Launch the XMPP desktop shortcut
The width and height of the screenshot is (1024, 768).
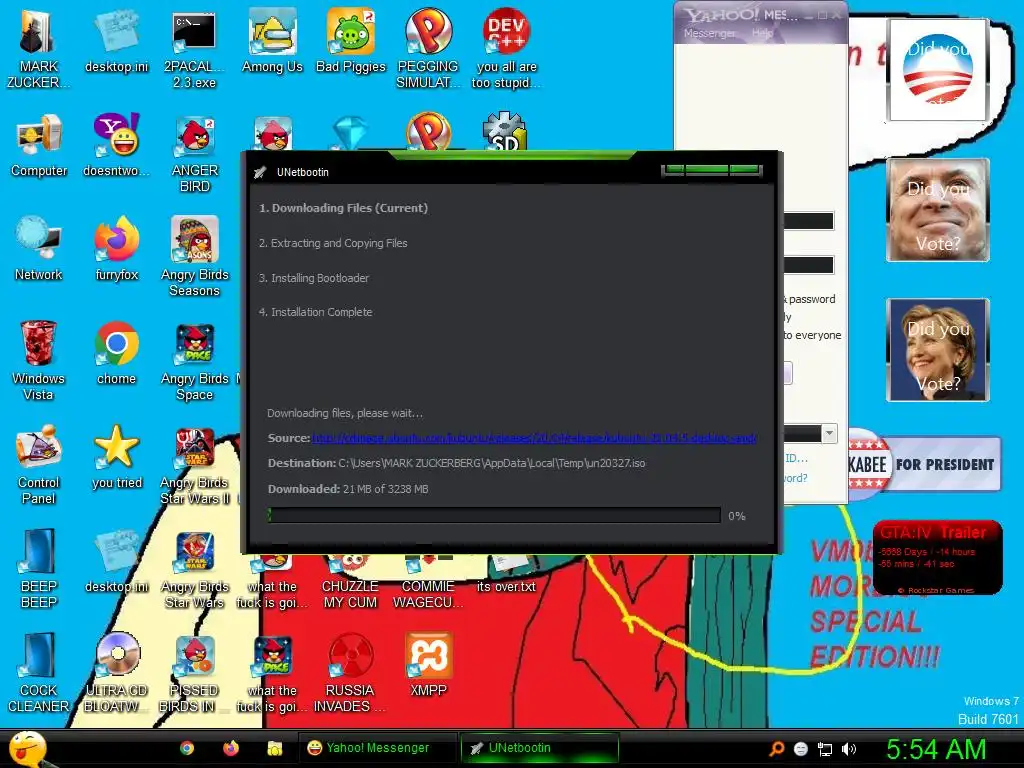[x=428, y=665]
